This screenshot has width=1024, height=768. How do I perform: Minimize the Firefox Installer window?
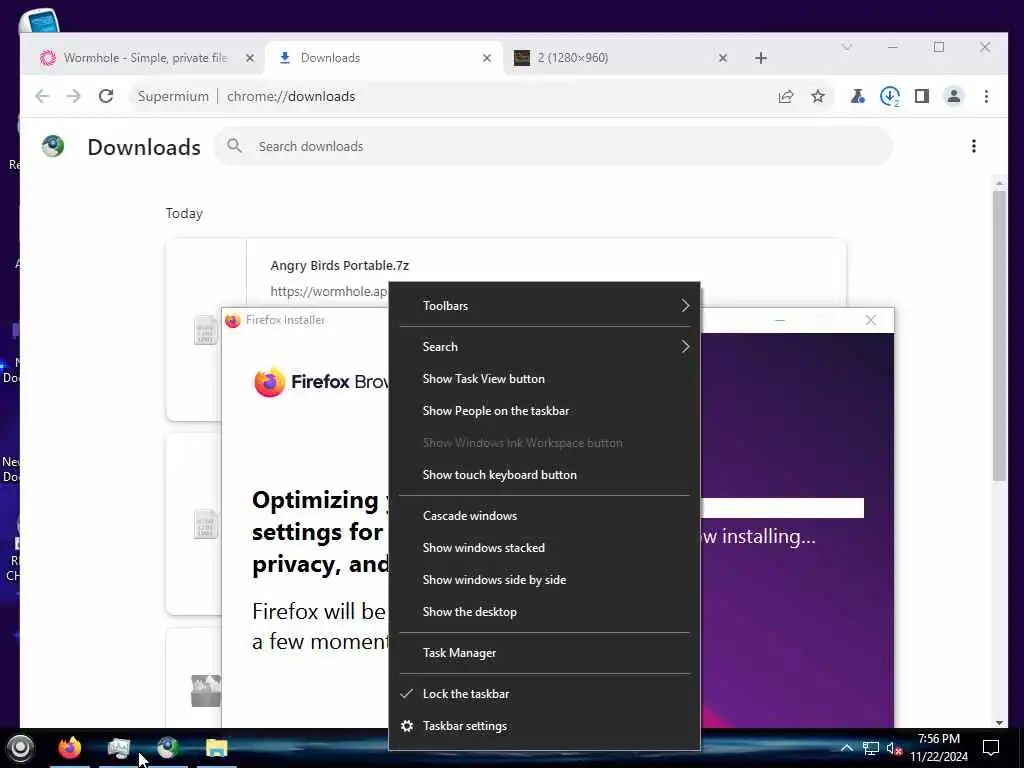coord(780,320)
